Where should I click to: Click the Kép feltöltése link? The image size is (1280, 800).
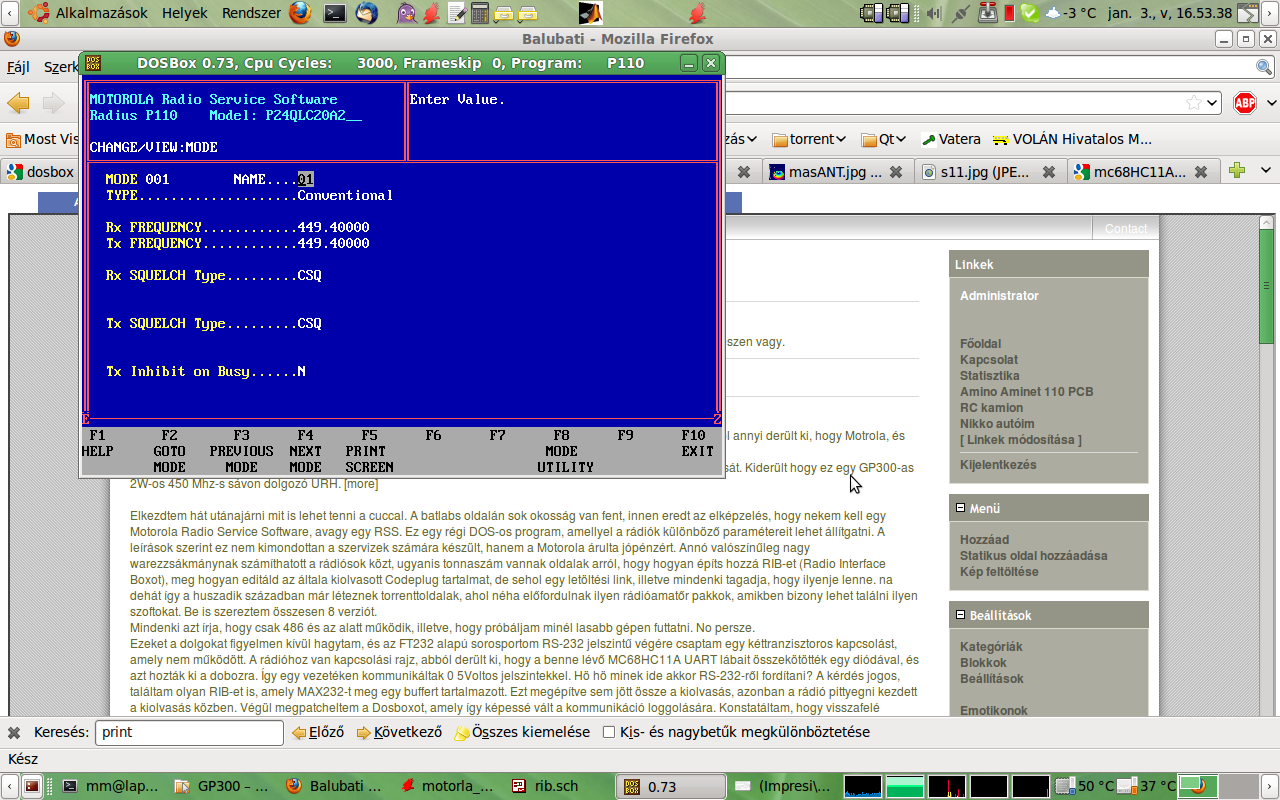pos(999,572)
